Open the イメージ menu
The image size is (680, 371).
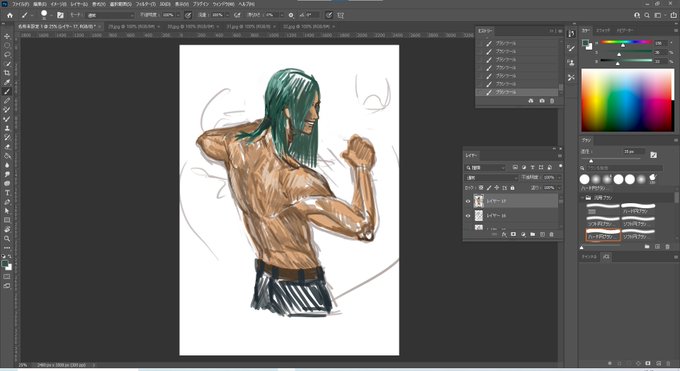tap(58, 4)
